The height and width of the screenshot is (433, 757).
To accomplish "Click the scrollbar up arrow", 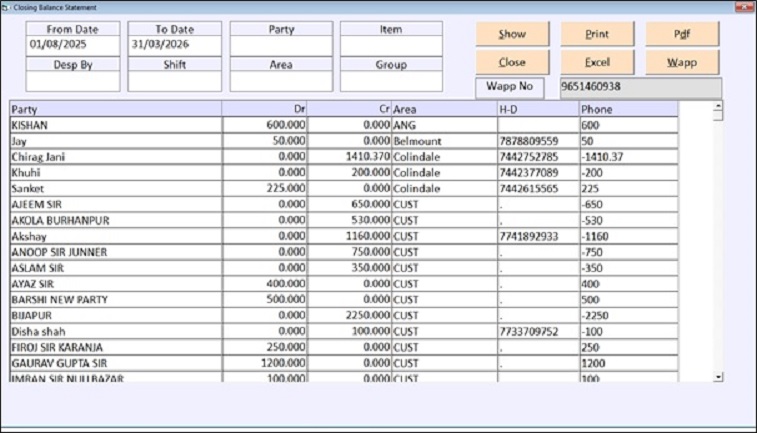I will tap(718, 105).
